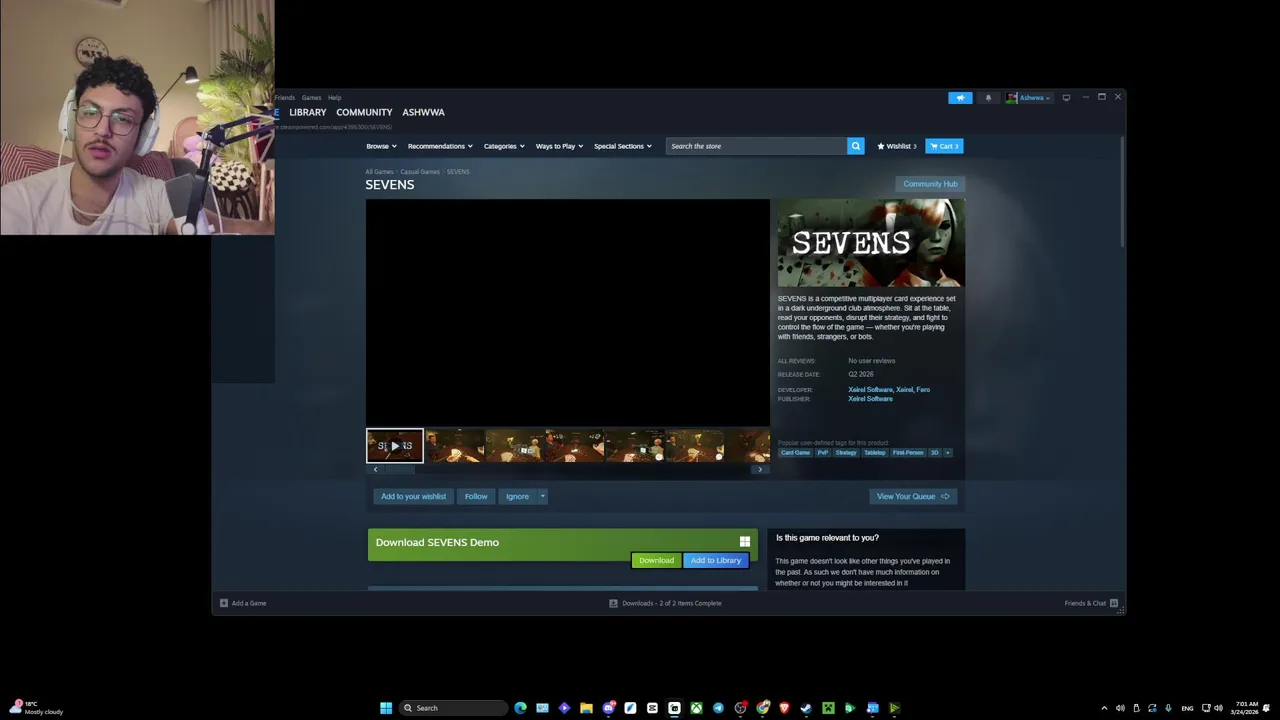Click View Your Queue button
This screenshot has width=1280, height=720.
click(913, 496)
